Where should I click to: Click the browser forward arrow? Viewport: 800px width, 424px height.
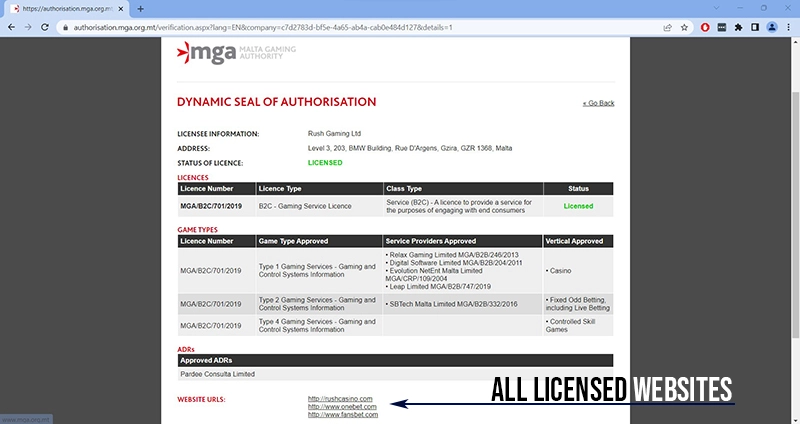click(28, 28)
